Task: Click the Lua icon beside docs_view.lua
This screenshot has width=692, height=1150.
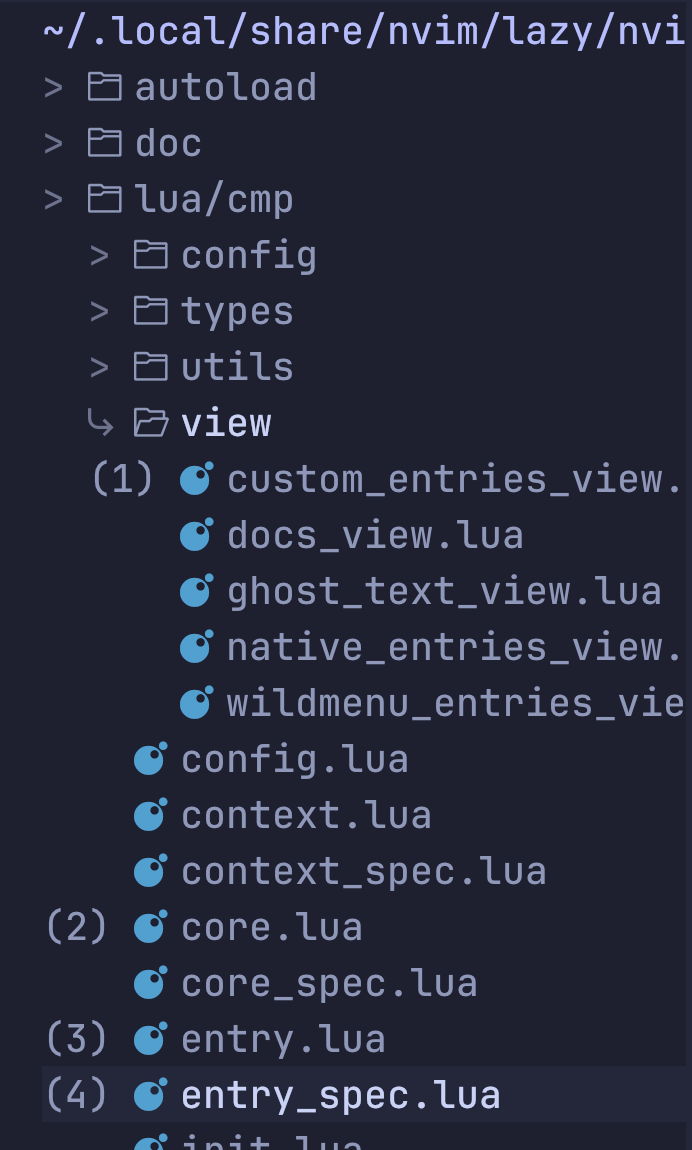Action: (x=196, y=535)
